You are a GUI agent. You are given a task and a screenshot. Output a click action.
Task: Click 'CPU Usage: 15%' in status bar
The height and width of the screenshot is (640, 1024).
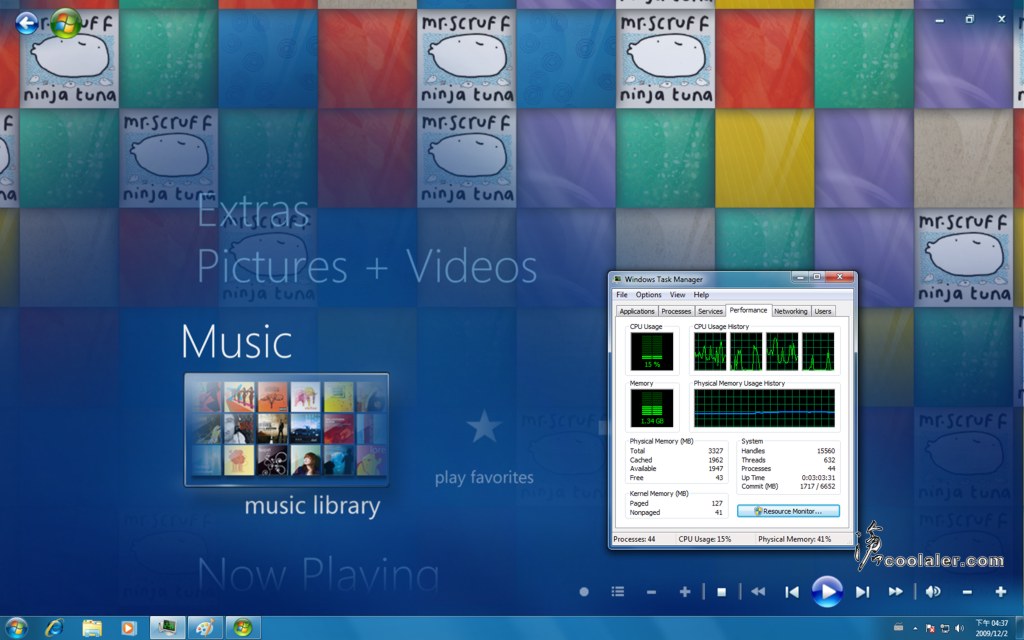coord(705,539)
